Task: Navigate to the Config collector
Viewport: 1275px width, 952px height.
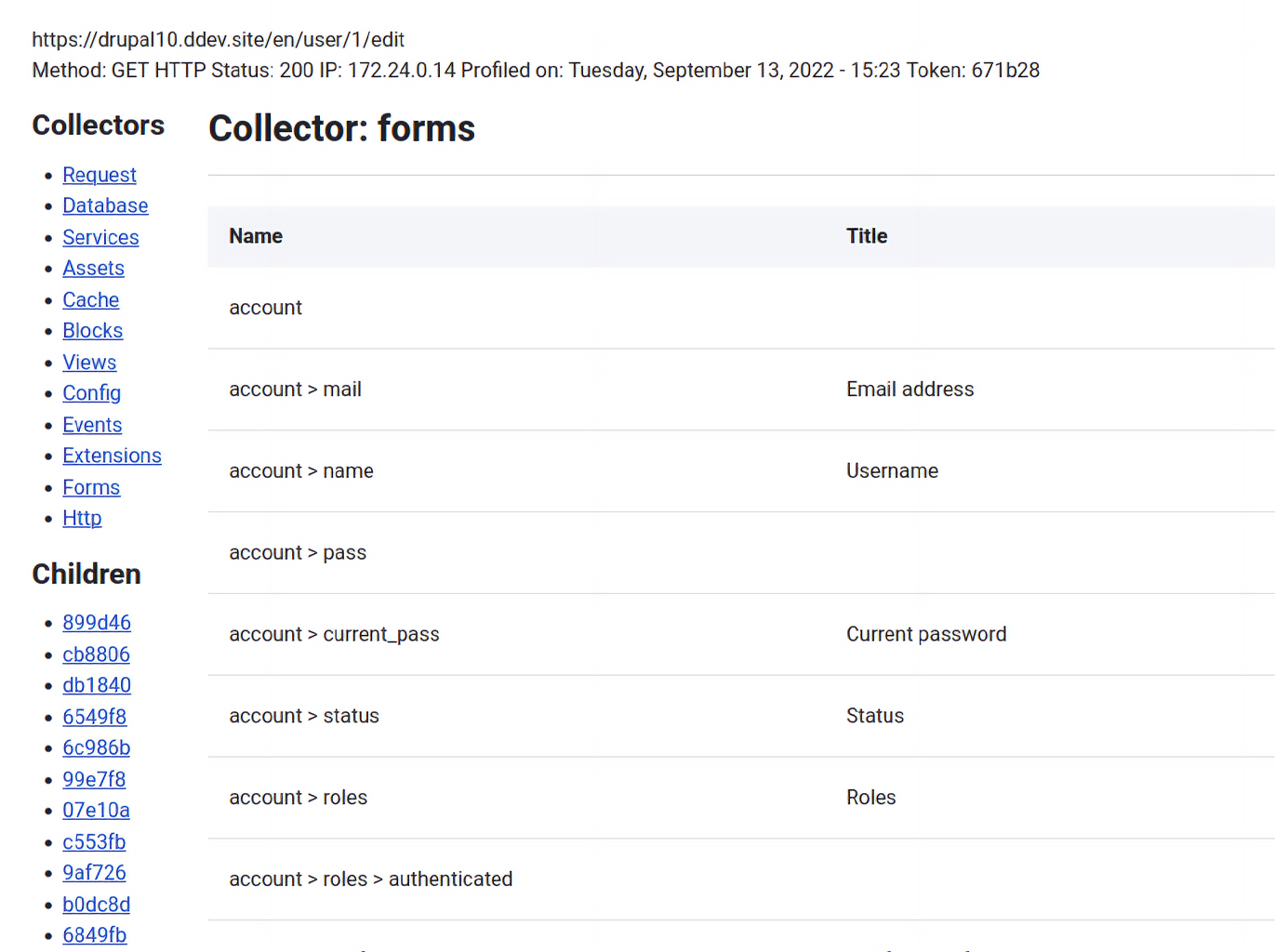Action: 91,392
